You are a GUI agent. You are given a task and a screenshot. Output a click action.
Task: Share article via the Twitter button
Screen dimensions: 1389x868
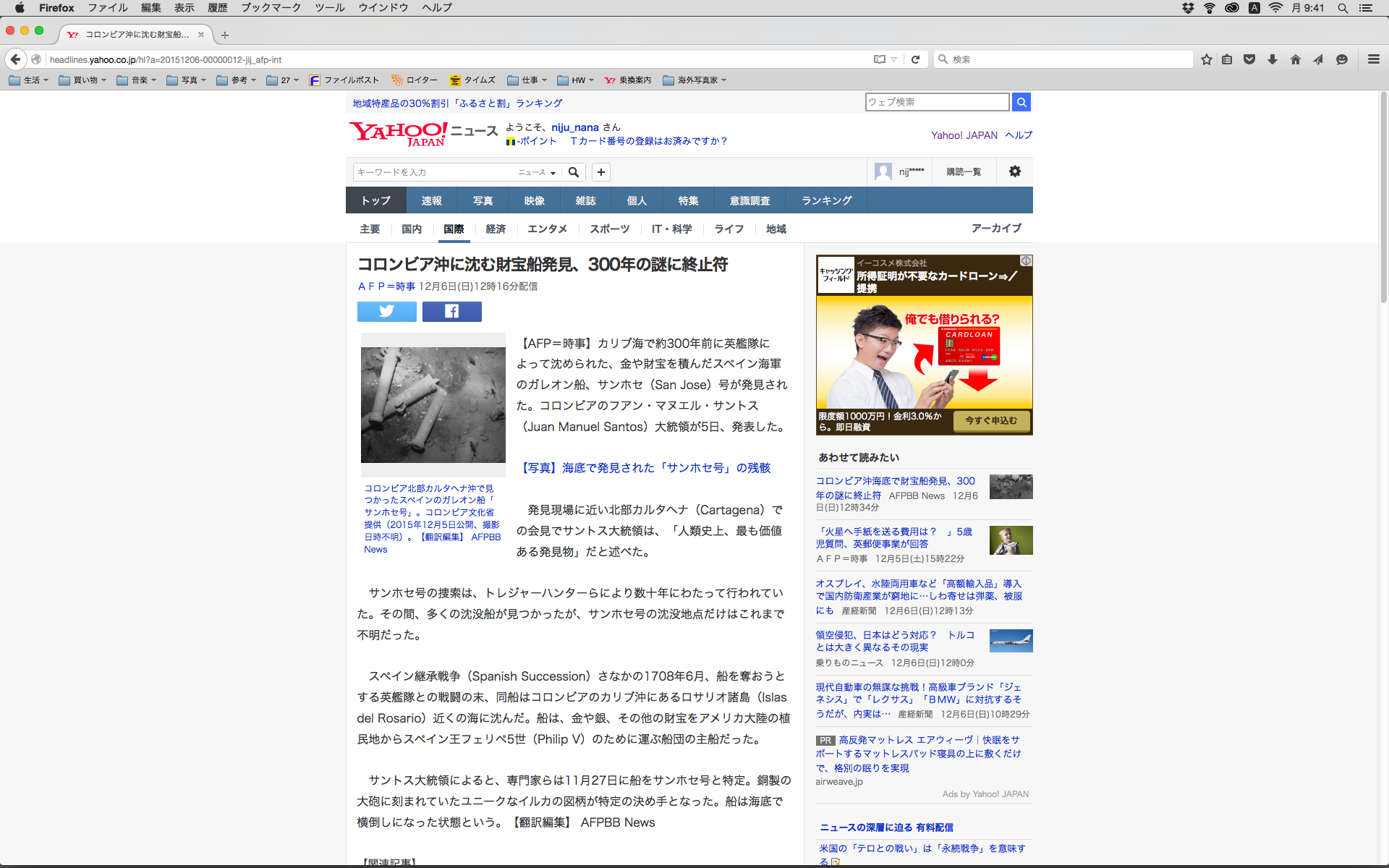[386, 312]
